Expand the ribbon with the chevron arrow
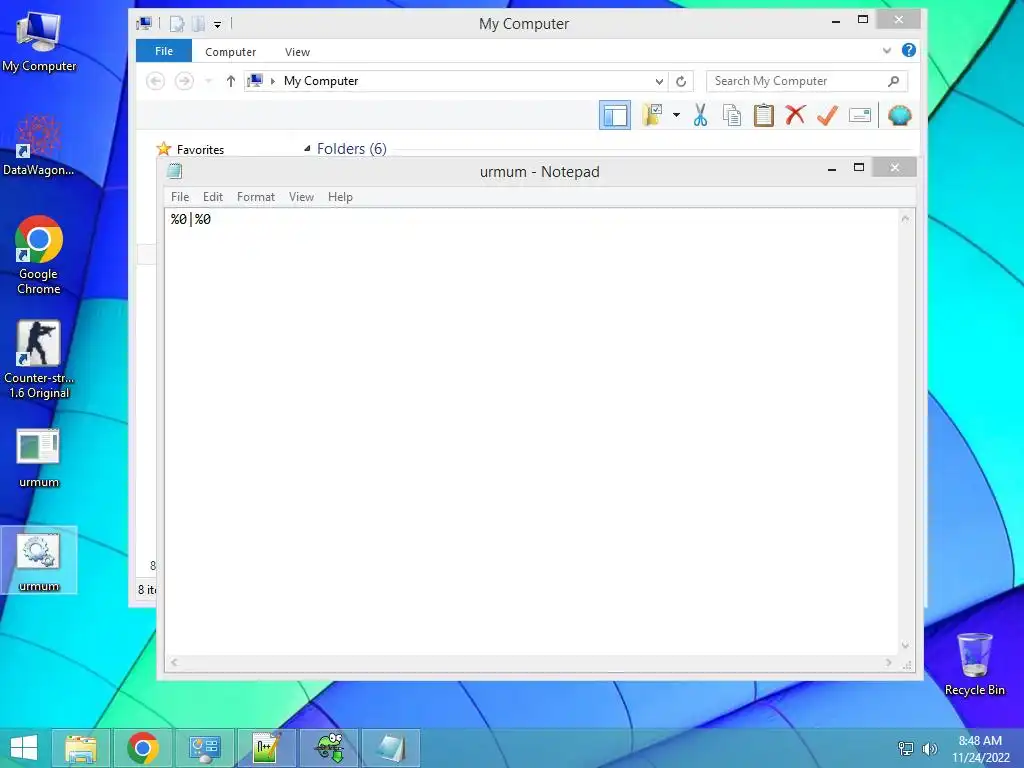 pyautogui.click(x=887, y=50)
